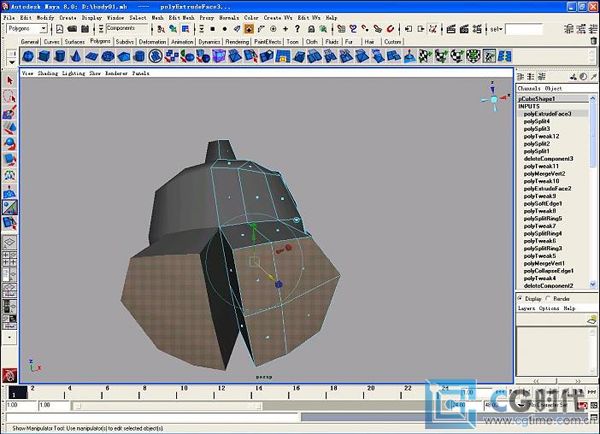Click the playback range slider bar

(x=167, y=406)
